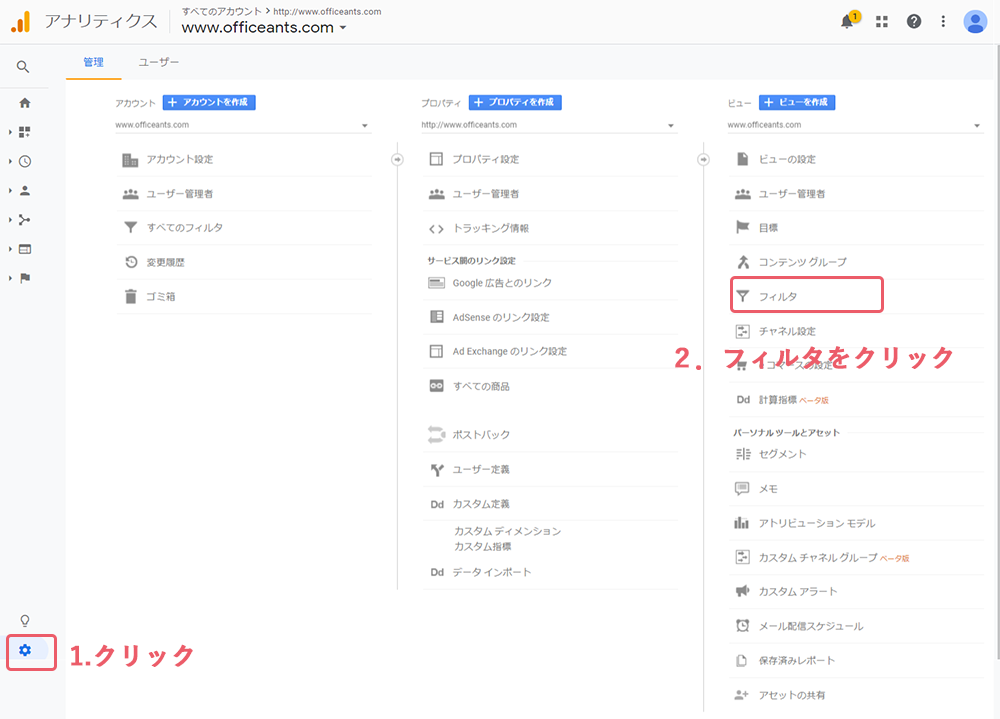This screenshot has height=719, width=1000.
Task: Click the property-to-view arrow circle icon
Action: click(x=703, y=159)
